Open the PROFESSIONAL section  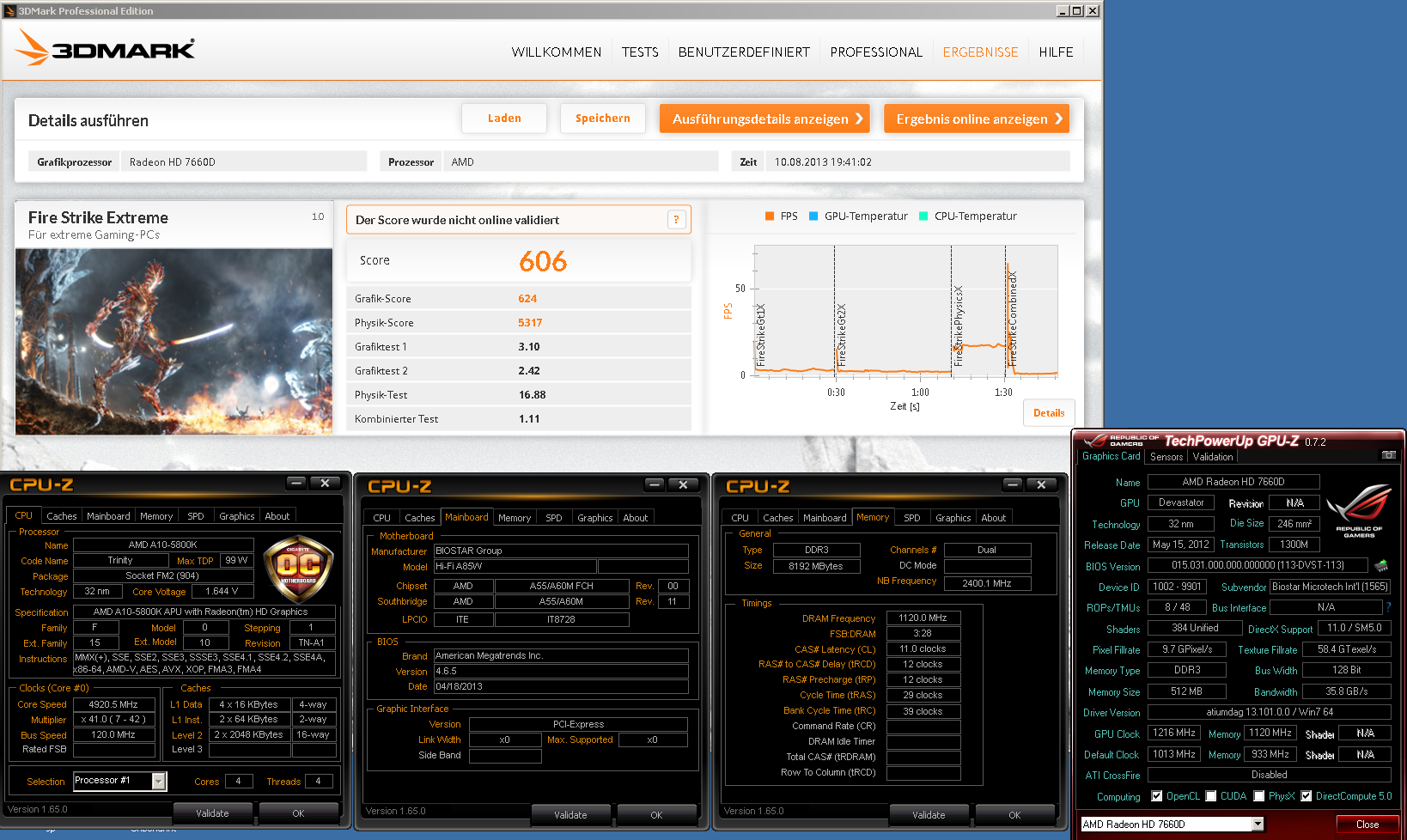tap(876, 52)
